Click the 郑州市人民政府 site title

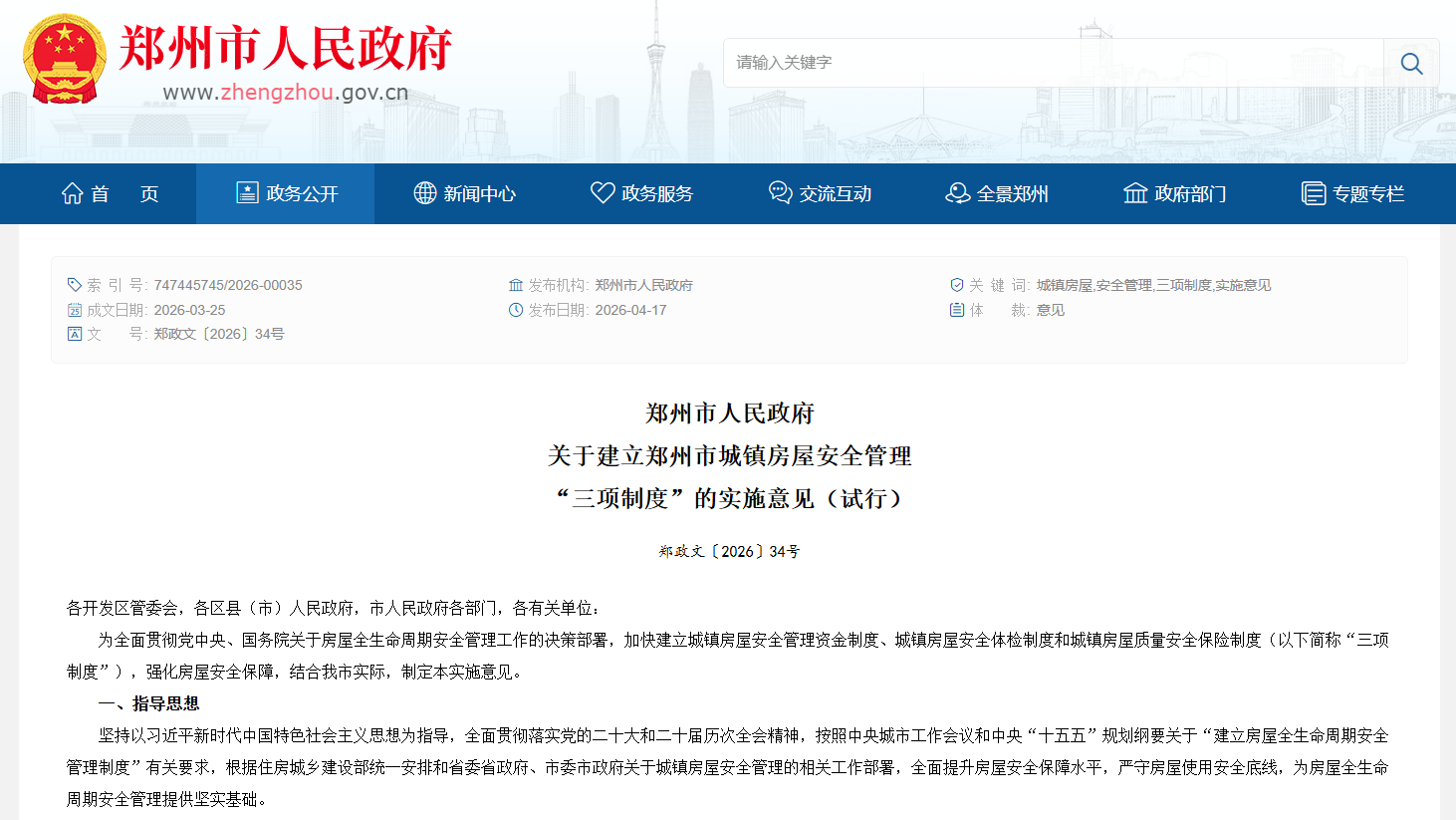tap(286, 48)
